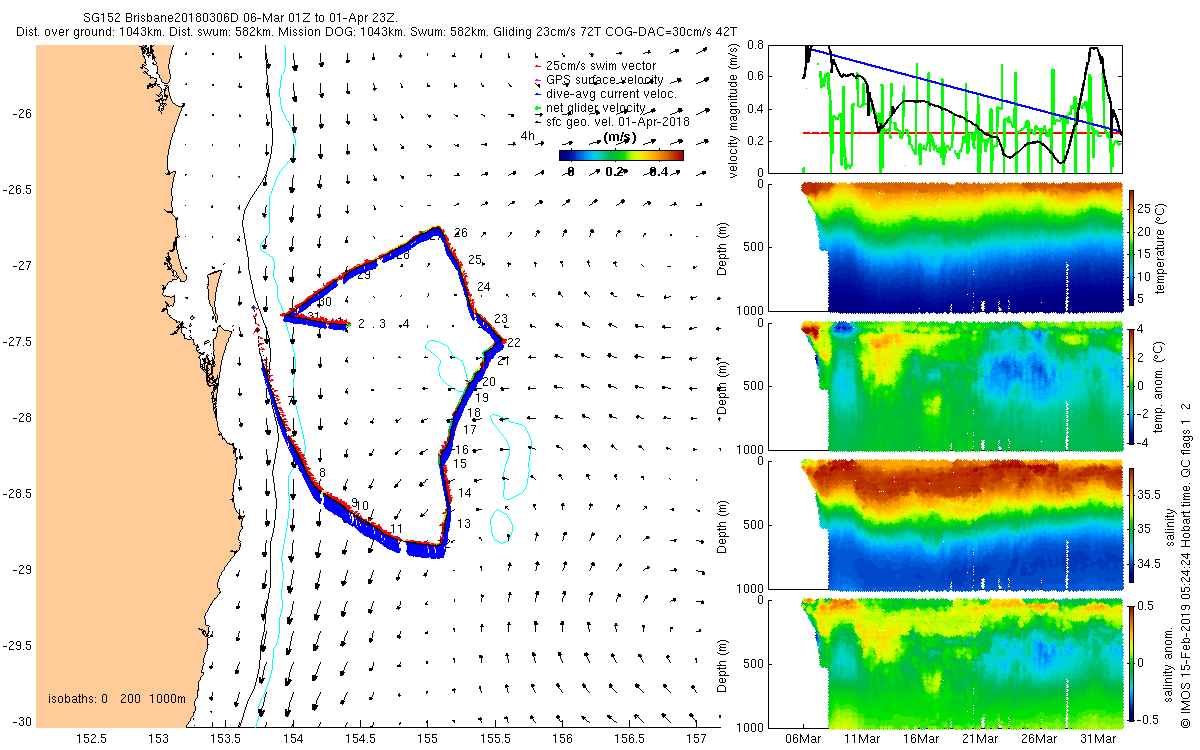Click the 'isobaths: 0 200 1000m' label
1200x750 pixels.
pos(117,698)
